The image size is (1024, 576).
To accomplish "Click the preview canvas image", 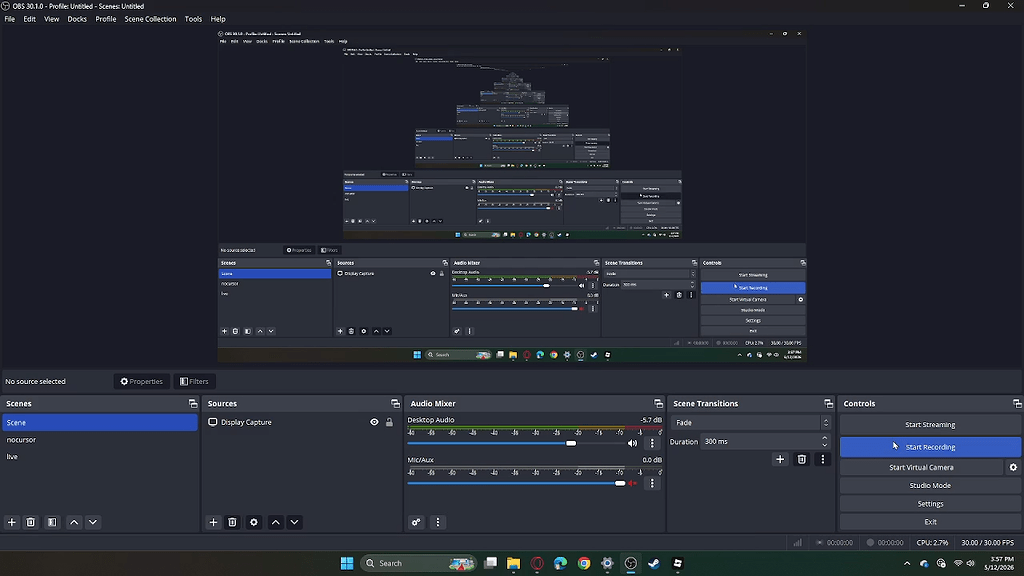I will click(512, 195).
